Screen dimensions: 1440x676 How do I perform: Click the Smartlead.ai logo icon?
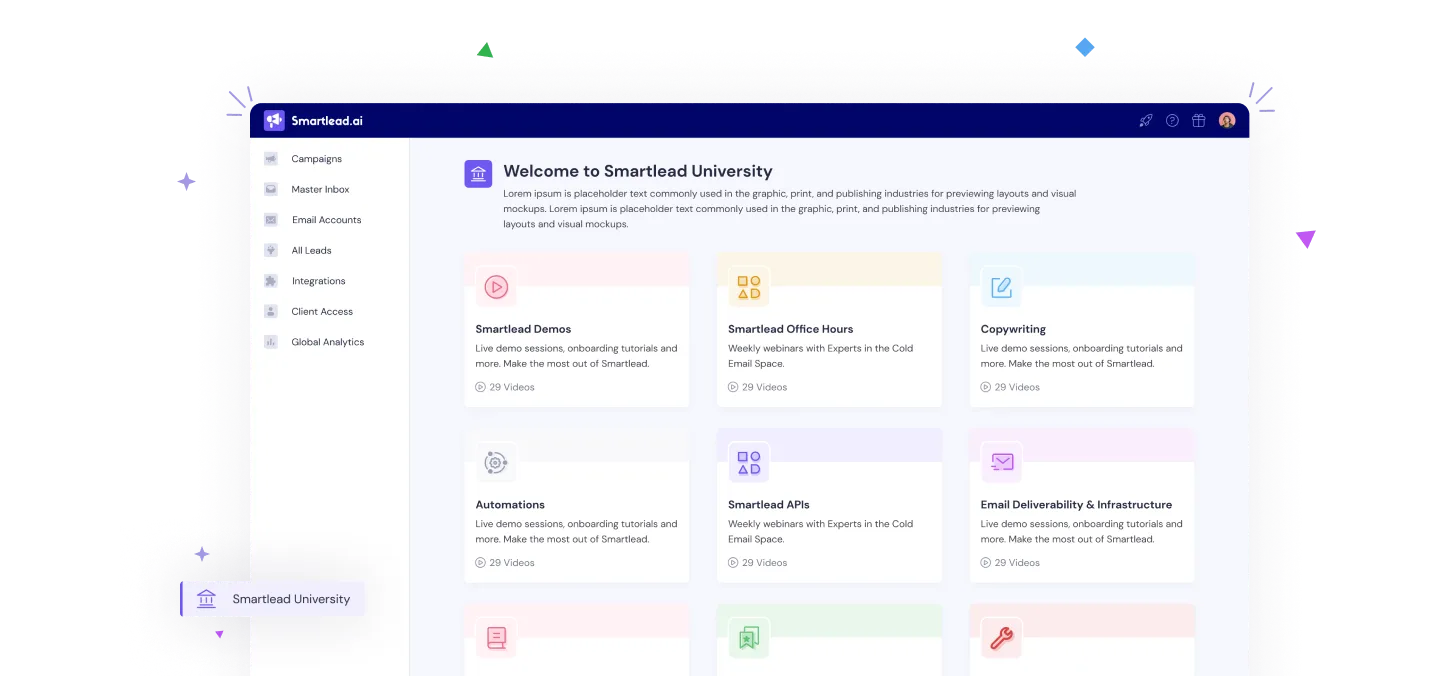(x=274, y=120)
